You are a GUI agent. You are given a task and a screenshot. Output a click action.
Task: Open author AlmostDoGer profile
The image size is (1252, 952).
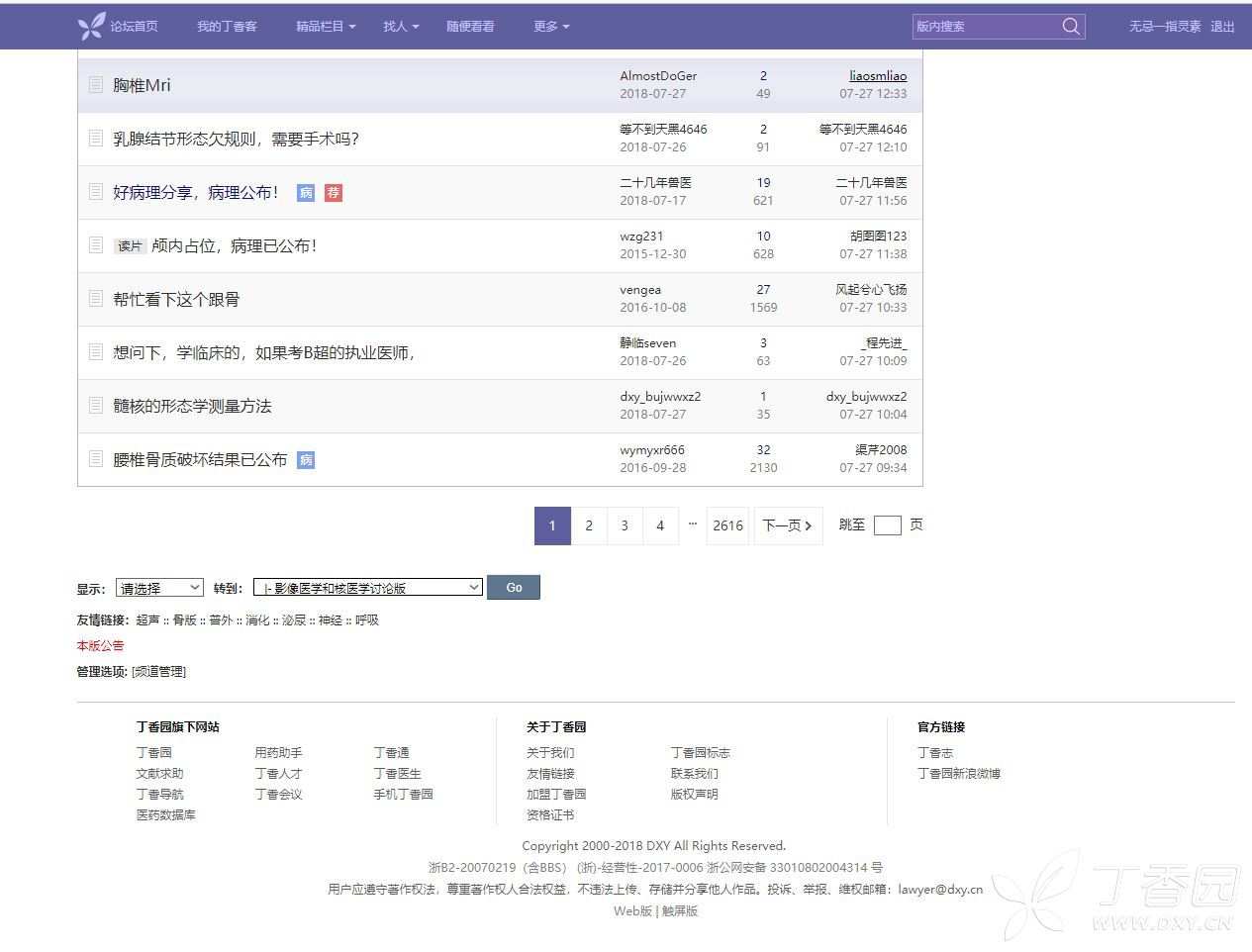pos(658,76)
